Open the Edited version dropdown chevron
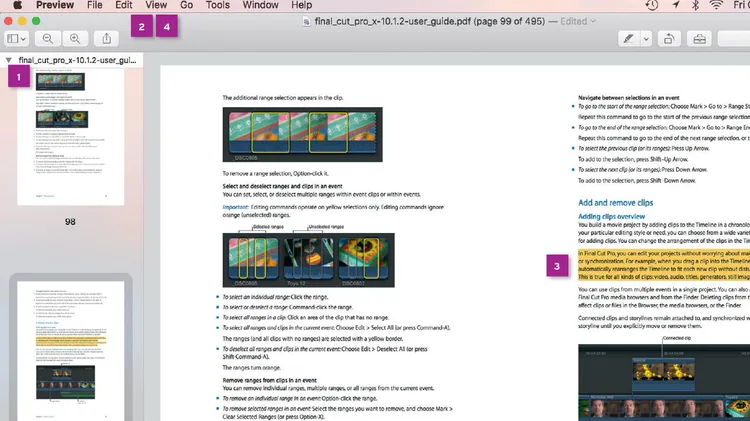Image resolution: width=750 pixels, height=421 pixels. click(593, 22)
